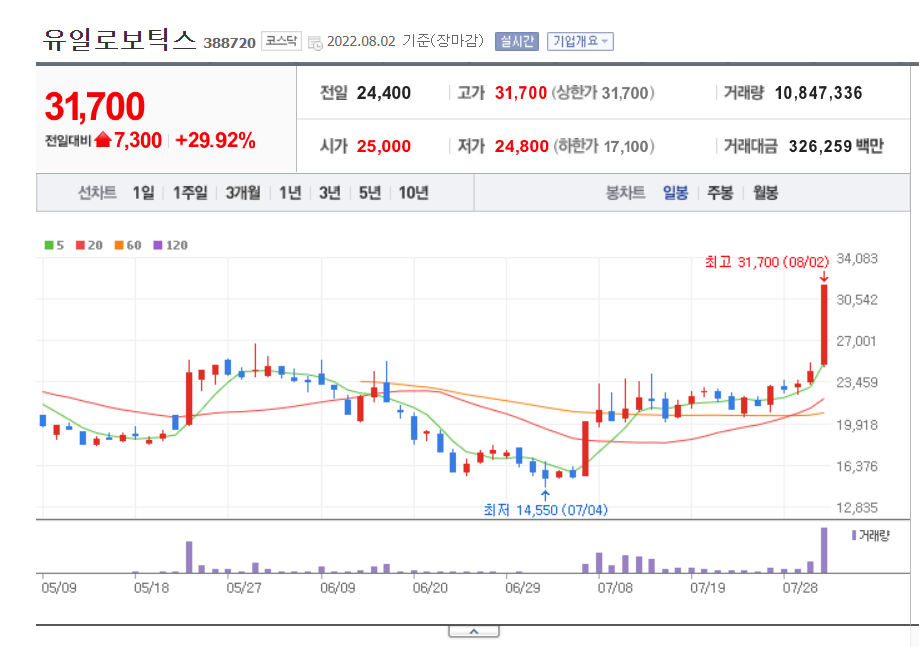Click the current price 31,700

94,106
